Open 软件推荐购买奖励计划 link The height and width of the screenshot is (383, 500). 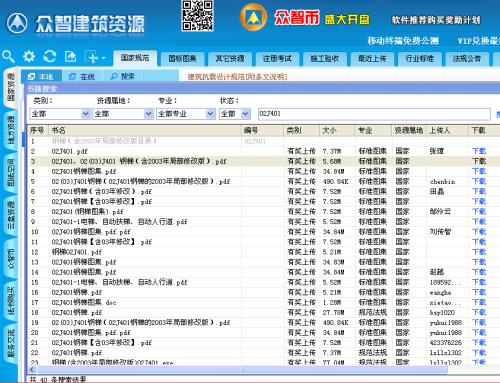(x=436, y=20)
